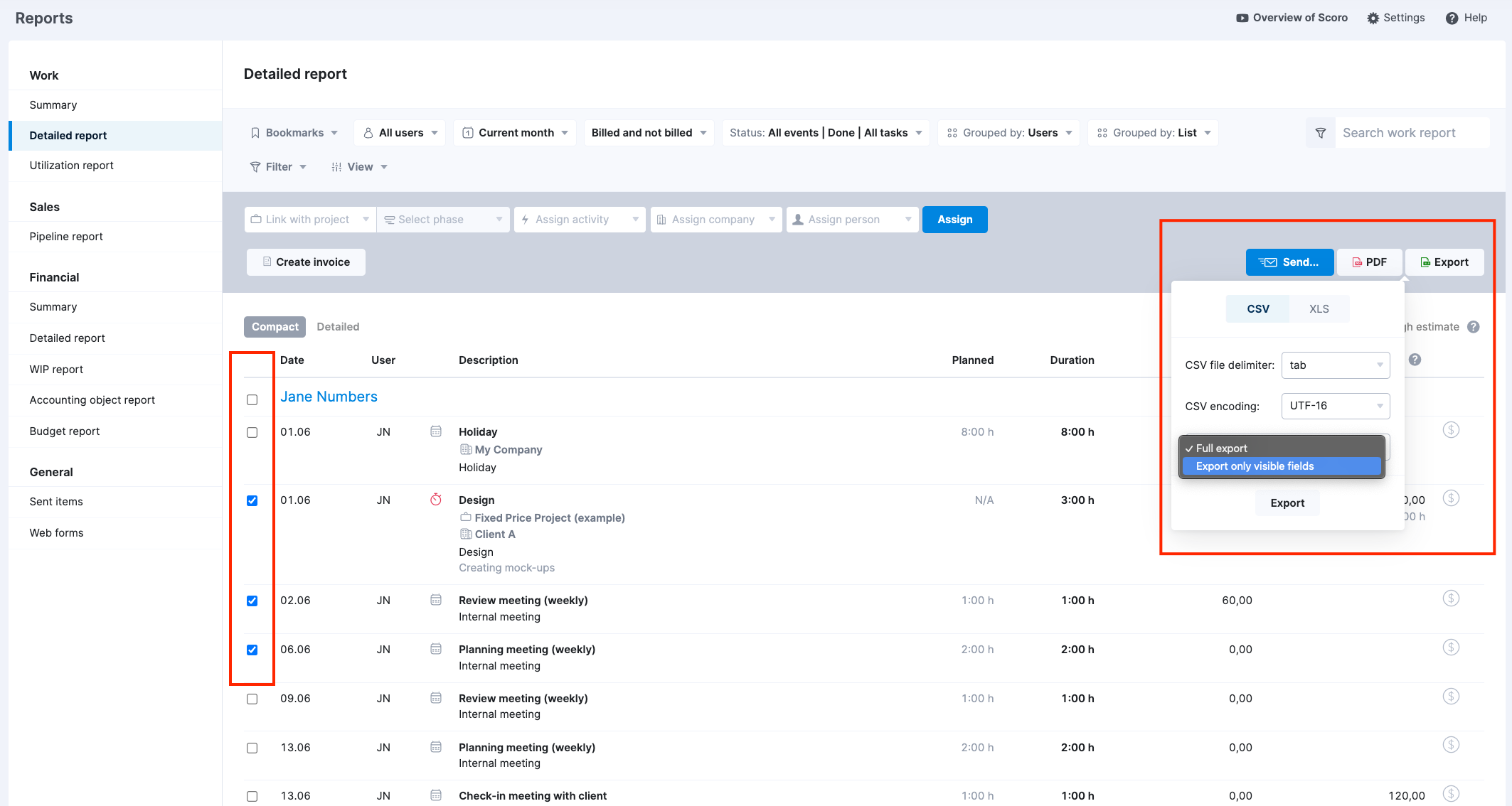This screenshot has height=806, width=1512.
Task: Click calendar icon in 09.06 Review meeting row
Action: click(436, 698)
